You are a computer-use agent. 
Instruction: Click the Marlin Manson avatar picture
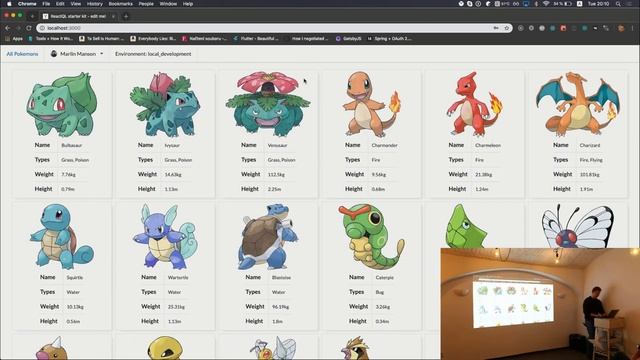click(x=54, y=53)
